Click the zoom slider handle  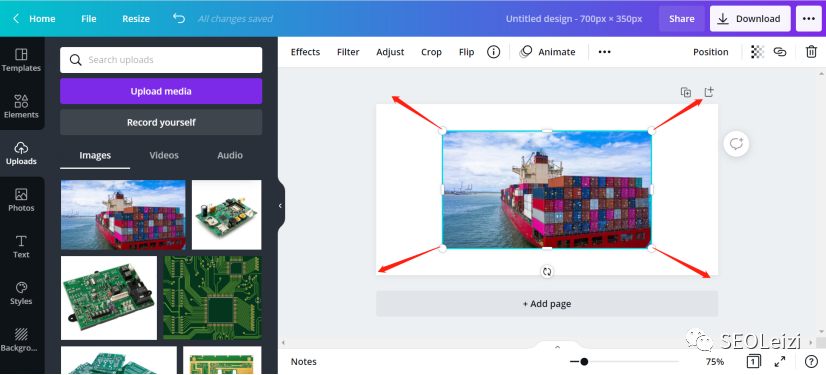(x=584, y=361)
